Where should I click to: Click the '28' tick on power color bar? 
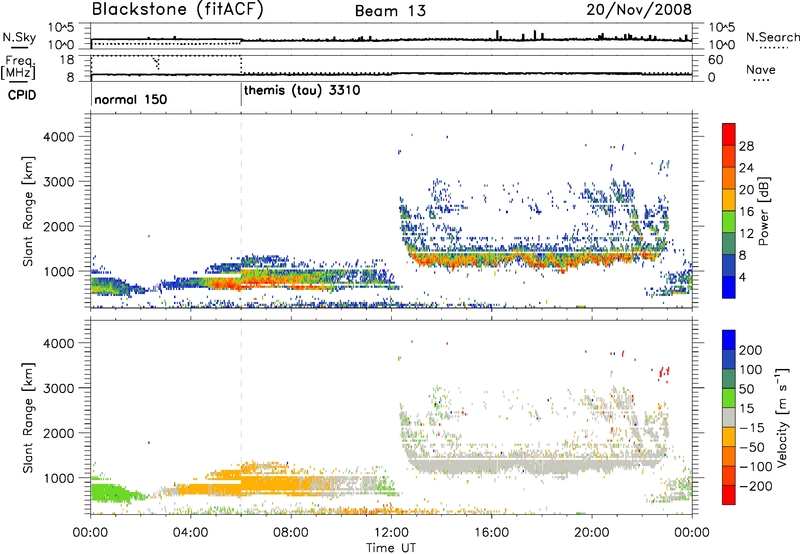(746, 146)
